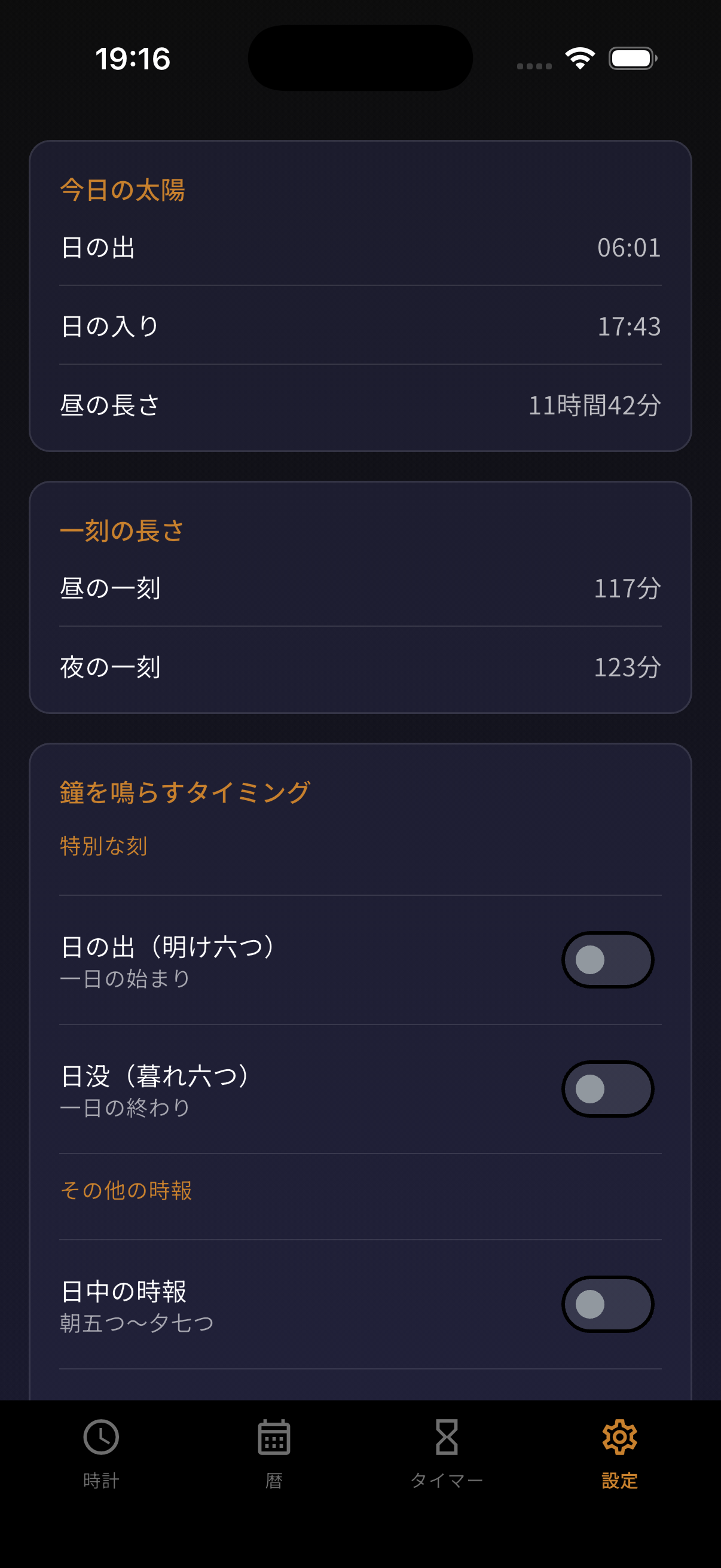Tap the 時計 tab label

[x=101, y=1480]
